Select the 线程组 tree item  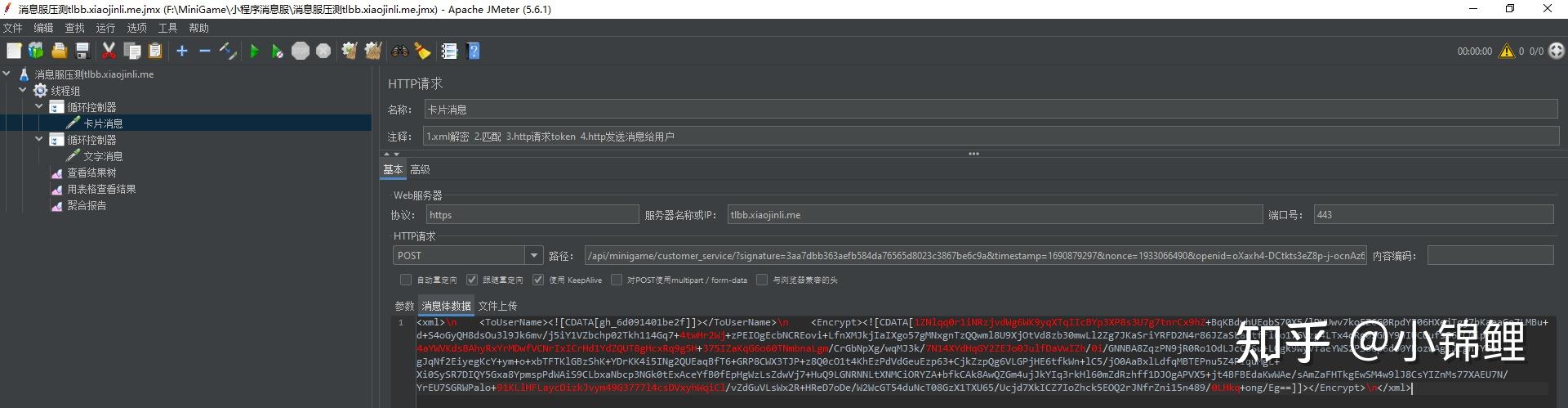(x=65, y=91)
